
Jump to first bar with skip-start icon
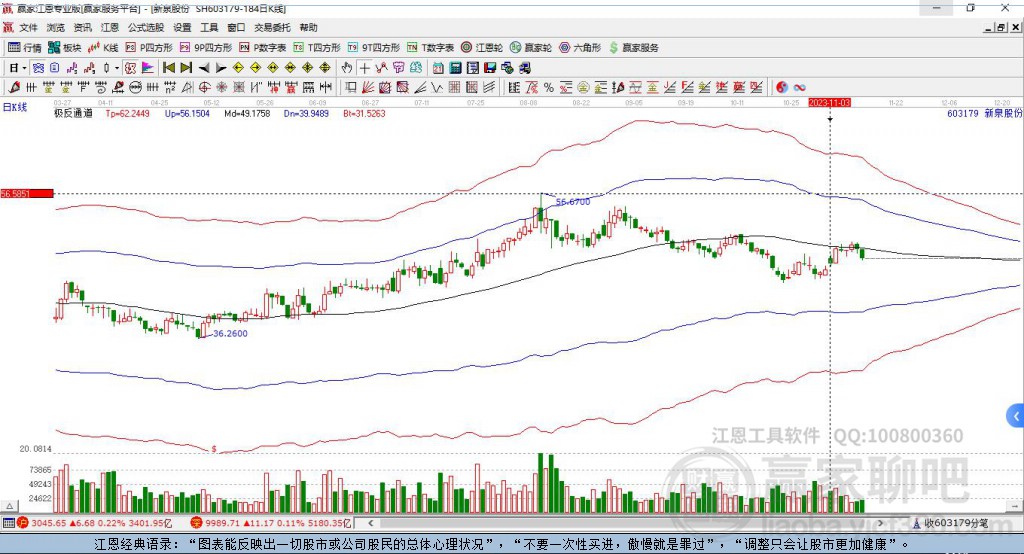click(x=169, y=68)
